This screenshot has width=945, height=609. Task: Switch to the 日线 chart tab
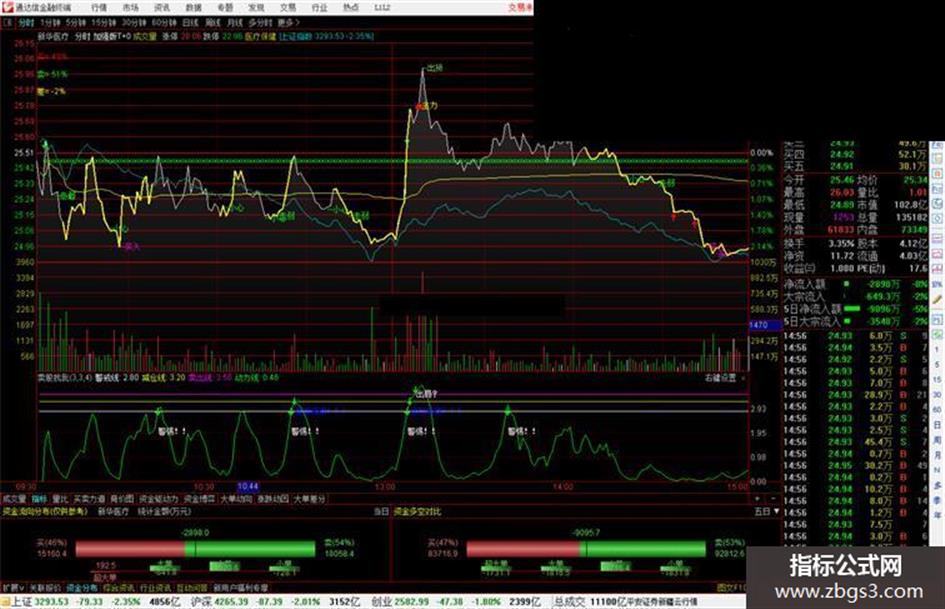click(190, 22)
